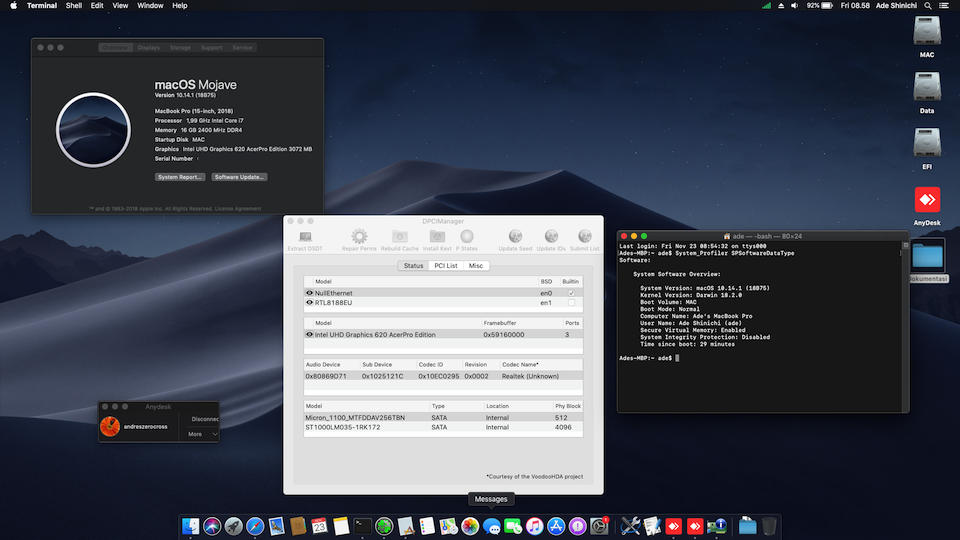
Task: Click Extract DSDT in DPCIManager toolbar
Action: tap(305, 240)
